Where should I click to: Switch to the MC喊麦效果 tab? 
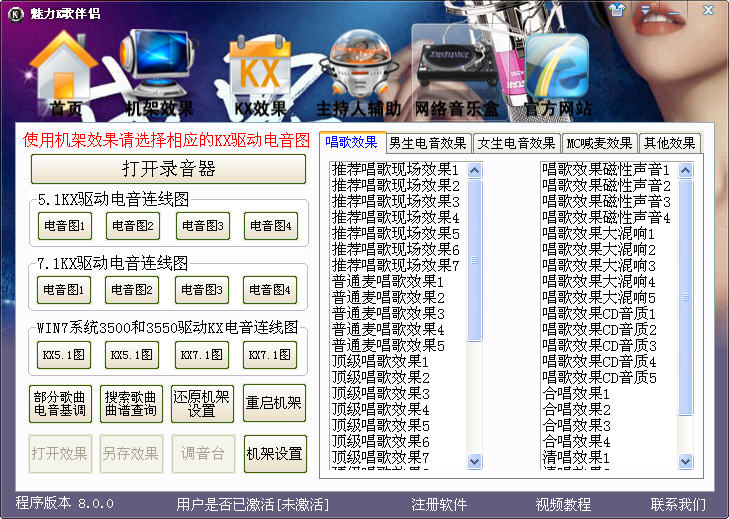599,143
